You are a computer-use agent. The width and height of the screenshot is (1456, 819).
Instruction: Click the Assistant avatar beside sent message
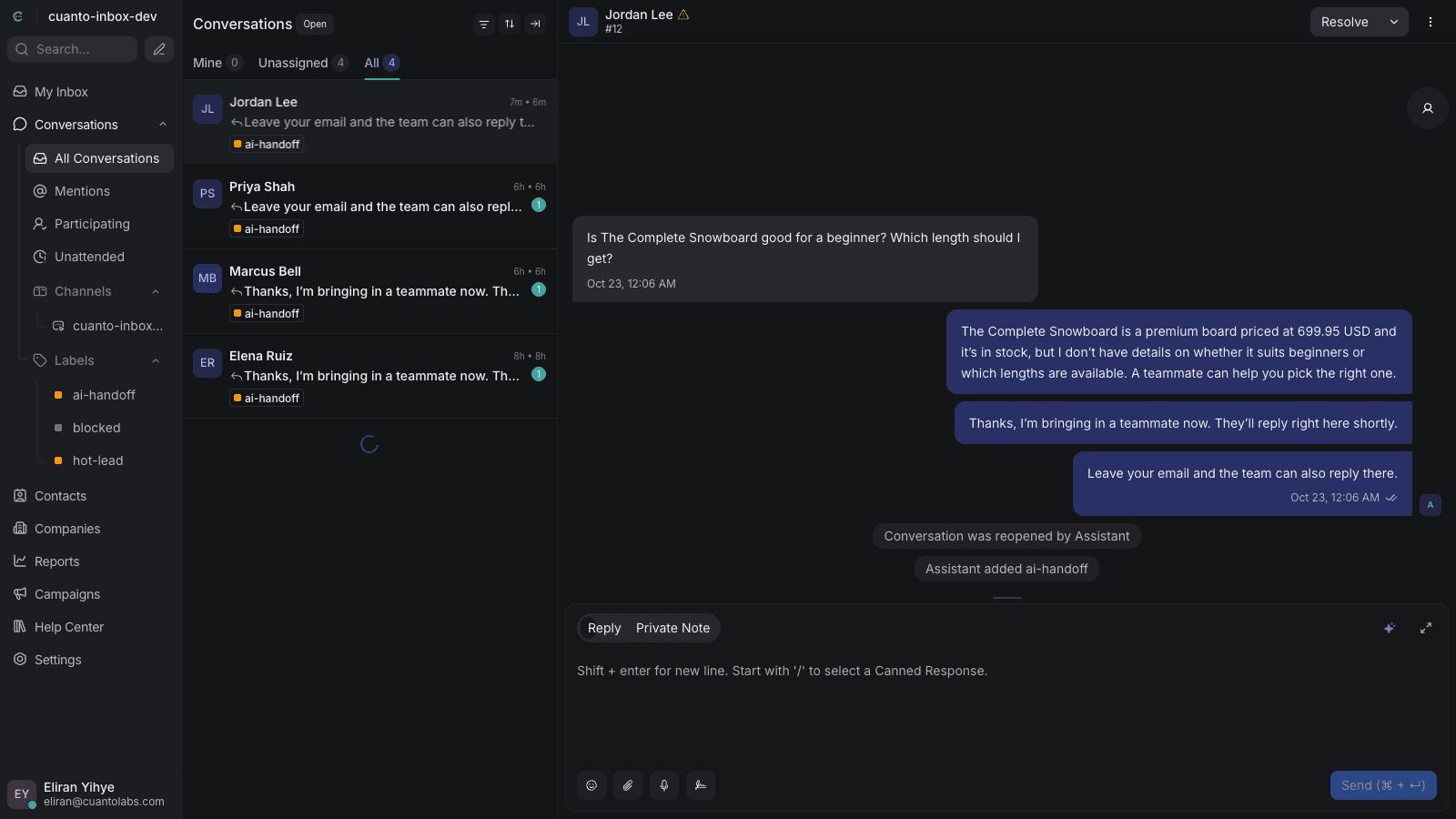[x=1431, y=505]
